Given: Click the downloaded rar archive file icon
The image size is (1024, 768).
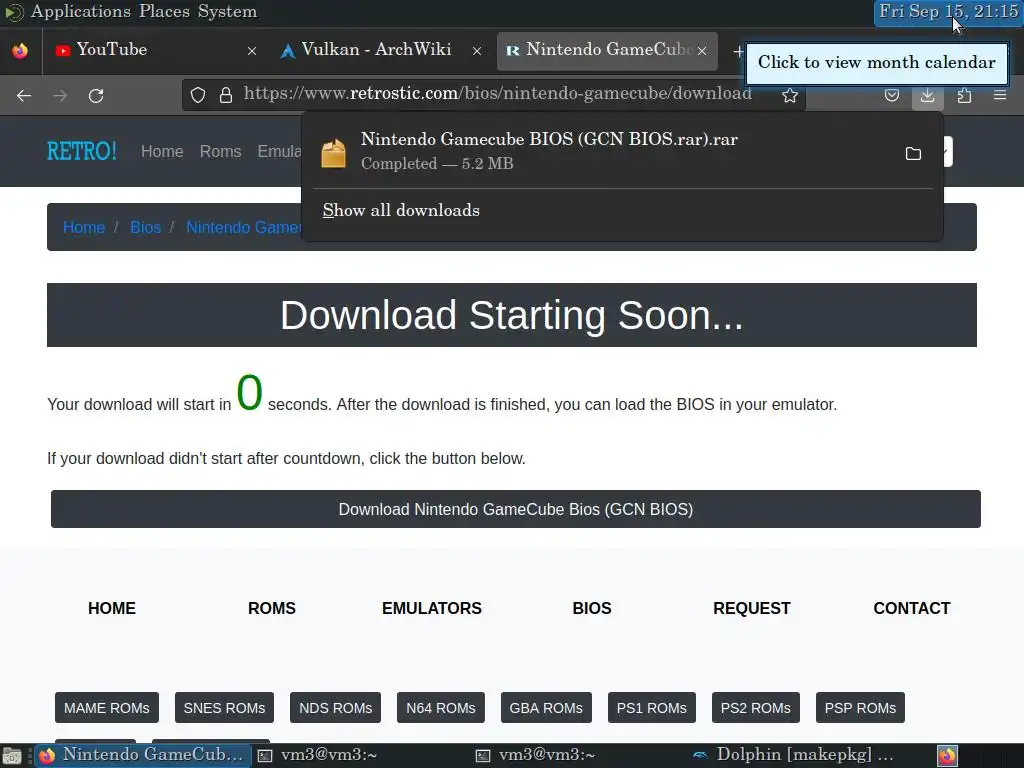Looking at the screenshot, I should (334, 153).
